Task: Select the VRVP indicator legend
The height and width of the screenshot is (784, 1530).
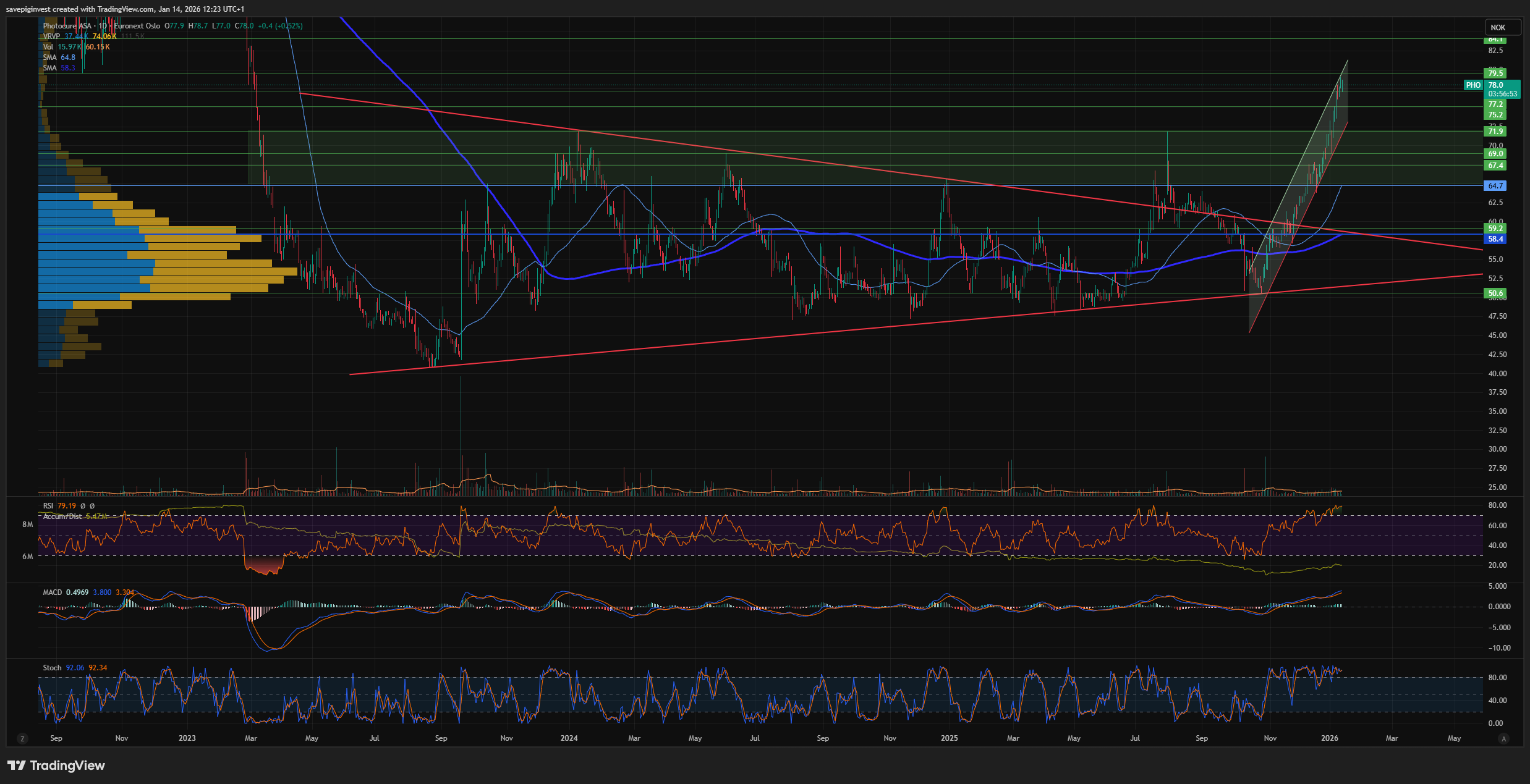Action: pos(51,36)
